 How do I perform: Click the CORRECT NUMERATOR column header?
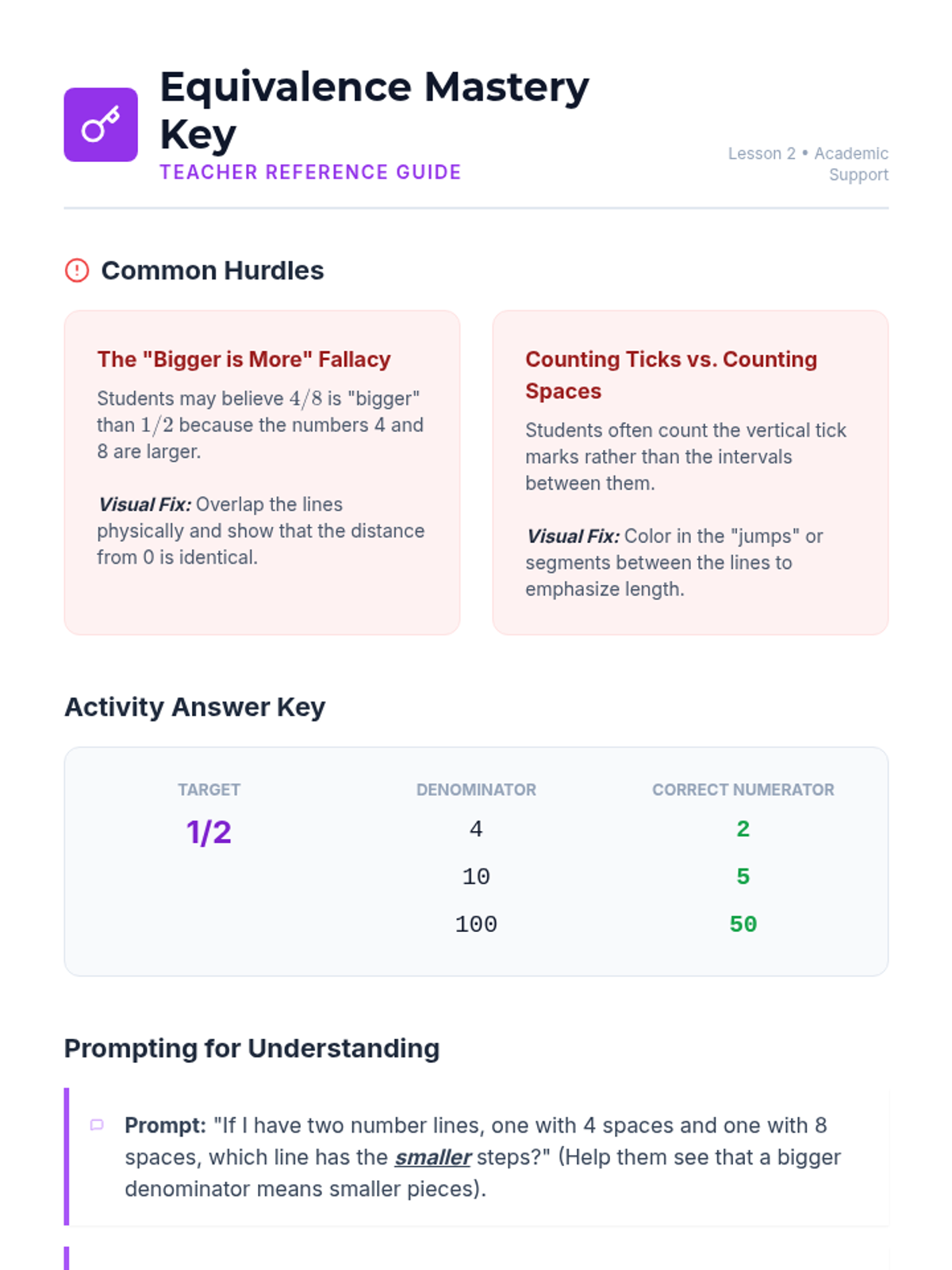coord(743,790)
